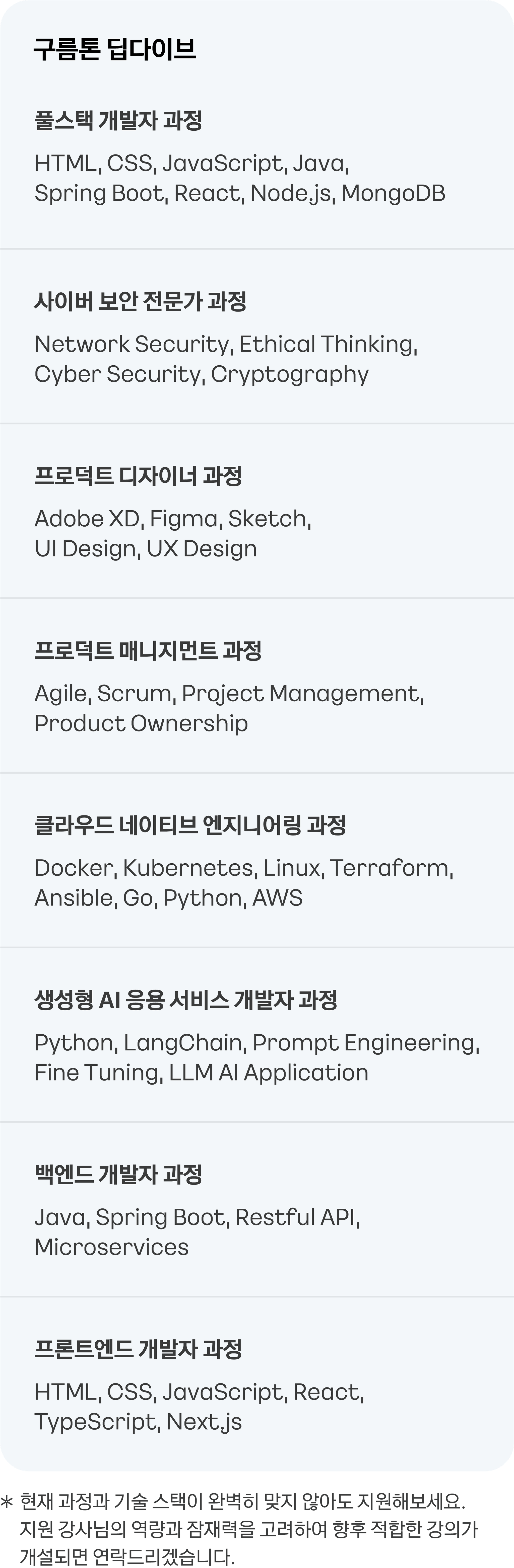514x1568 pixels.
Task: Click Agile, Scrum, Project Management text
Action: [229, 694]
